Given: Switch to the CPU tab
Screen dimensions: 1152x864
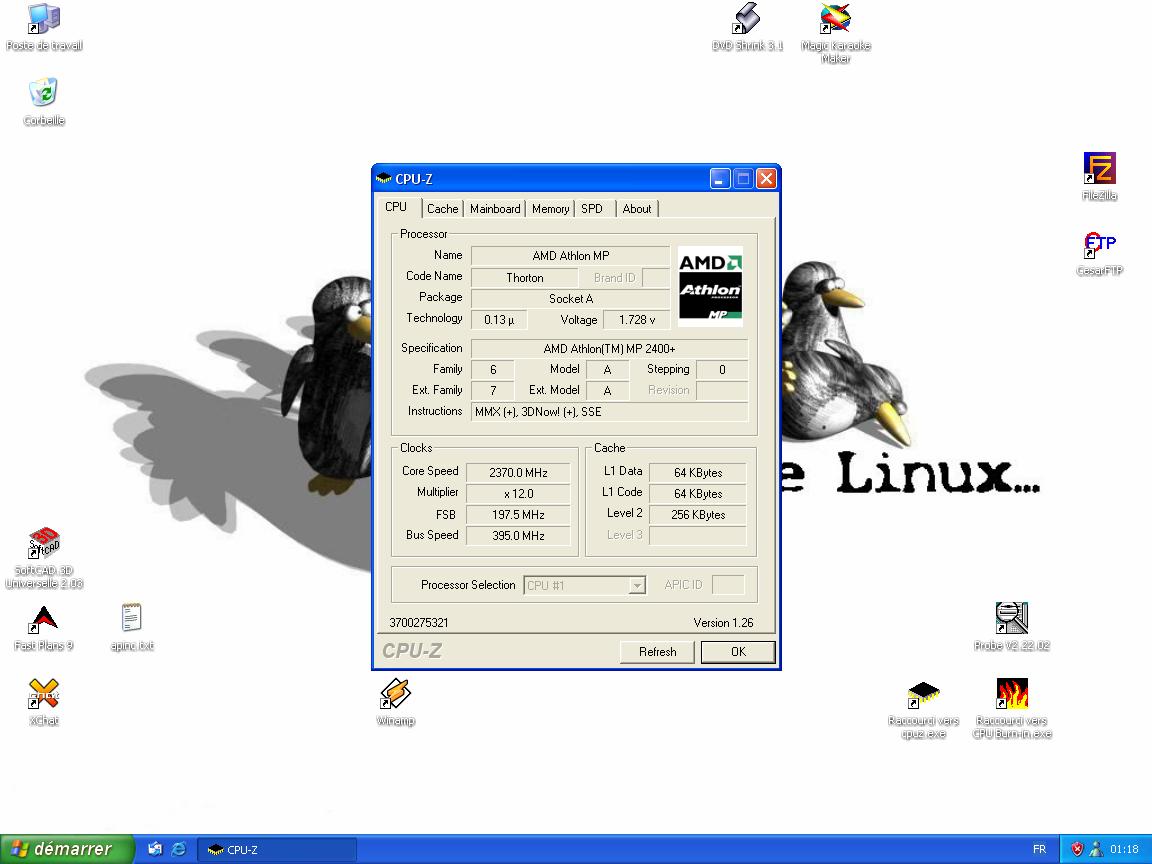Looking at the screenshot, I should pyautogui.click(x=397, y=207).
